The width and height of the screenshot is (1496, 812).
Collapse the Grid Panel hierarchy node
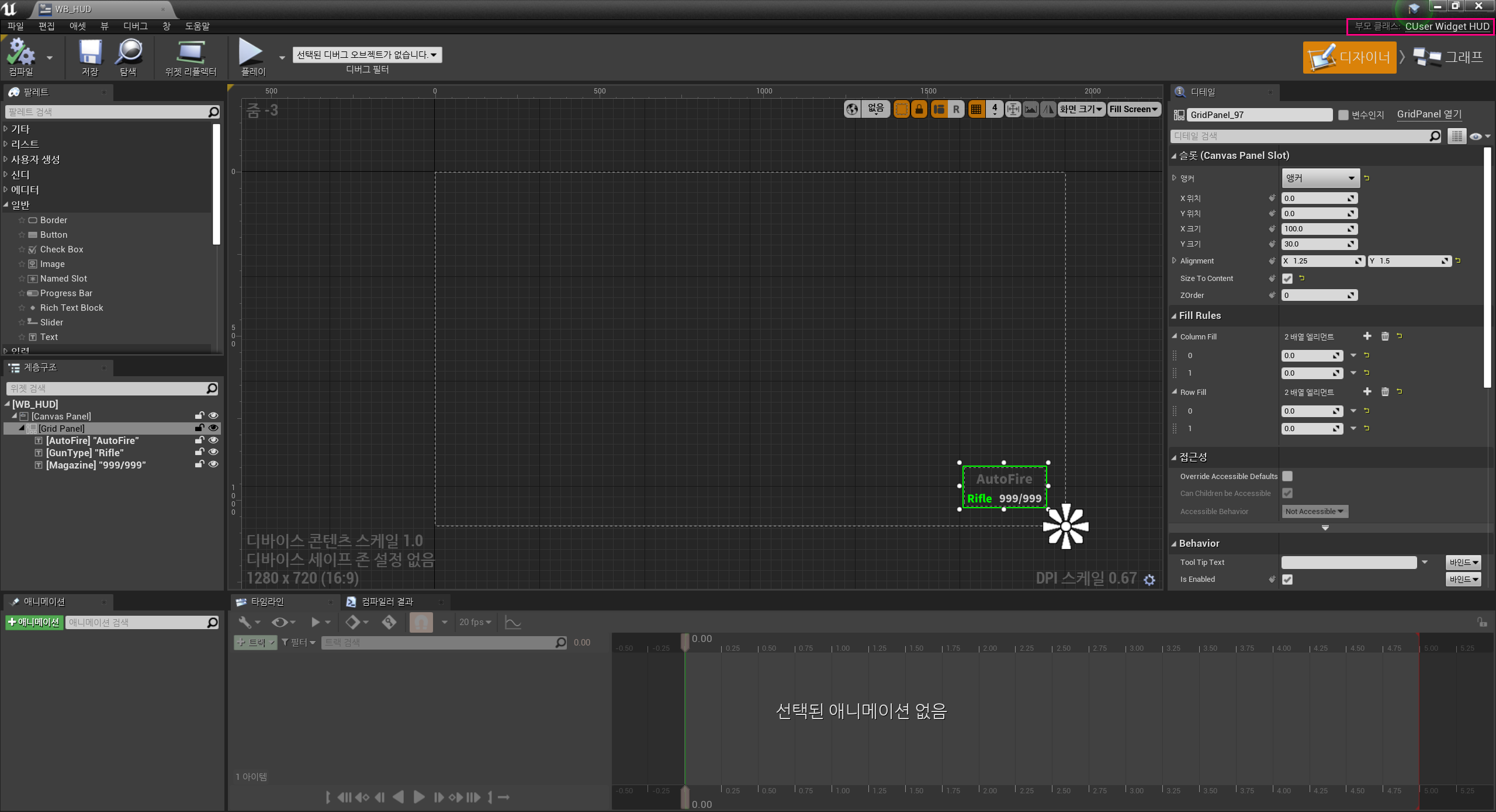[x=22, y=428]
